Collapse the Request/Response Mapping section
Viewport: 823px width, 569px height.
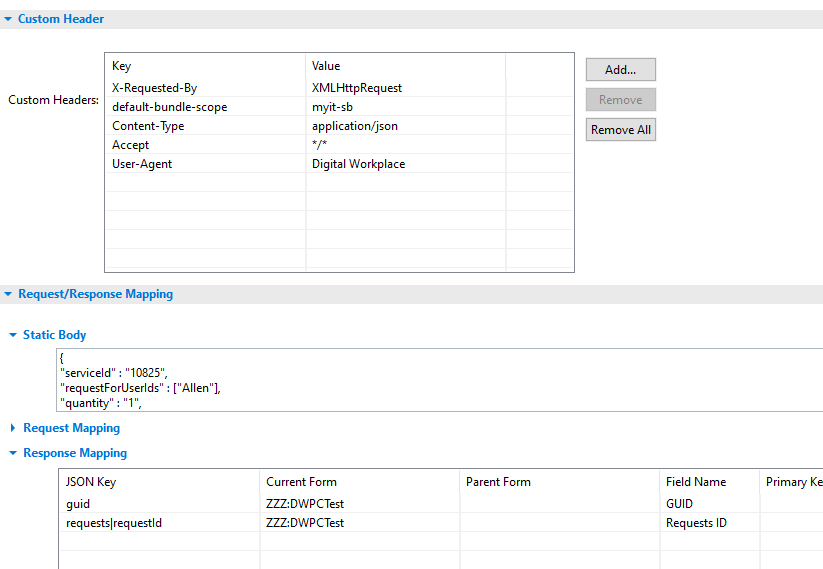coord(8,294)
